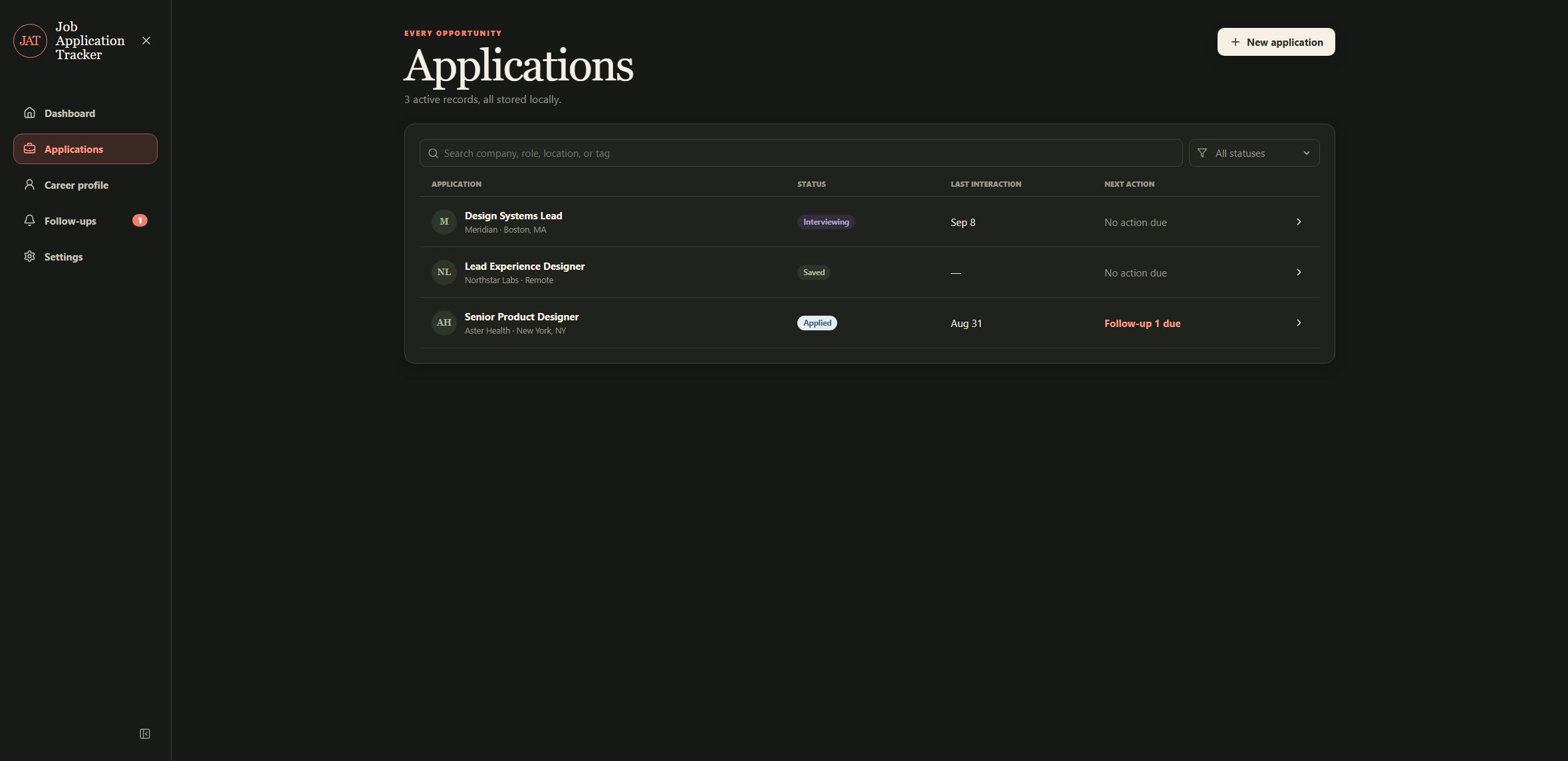Open the Settings menu label
Screen dimensions: 1568x761
pyautogui.click(x=64, y=257)
